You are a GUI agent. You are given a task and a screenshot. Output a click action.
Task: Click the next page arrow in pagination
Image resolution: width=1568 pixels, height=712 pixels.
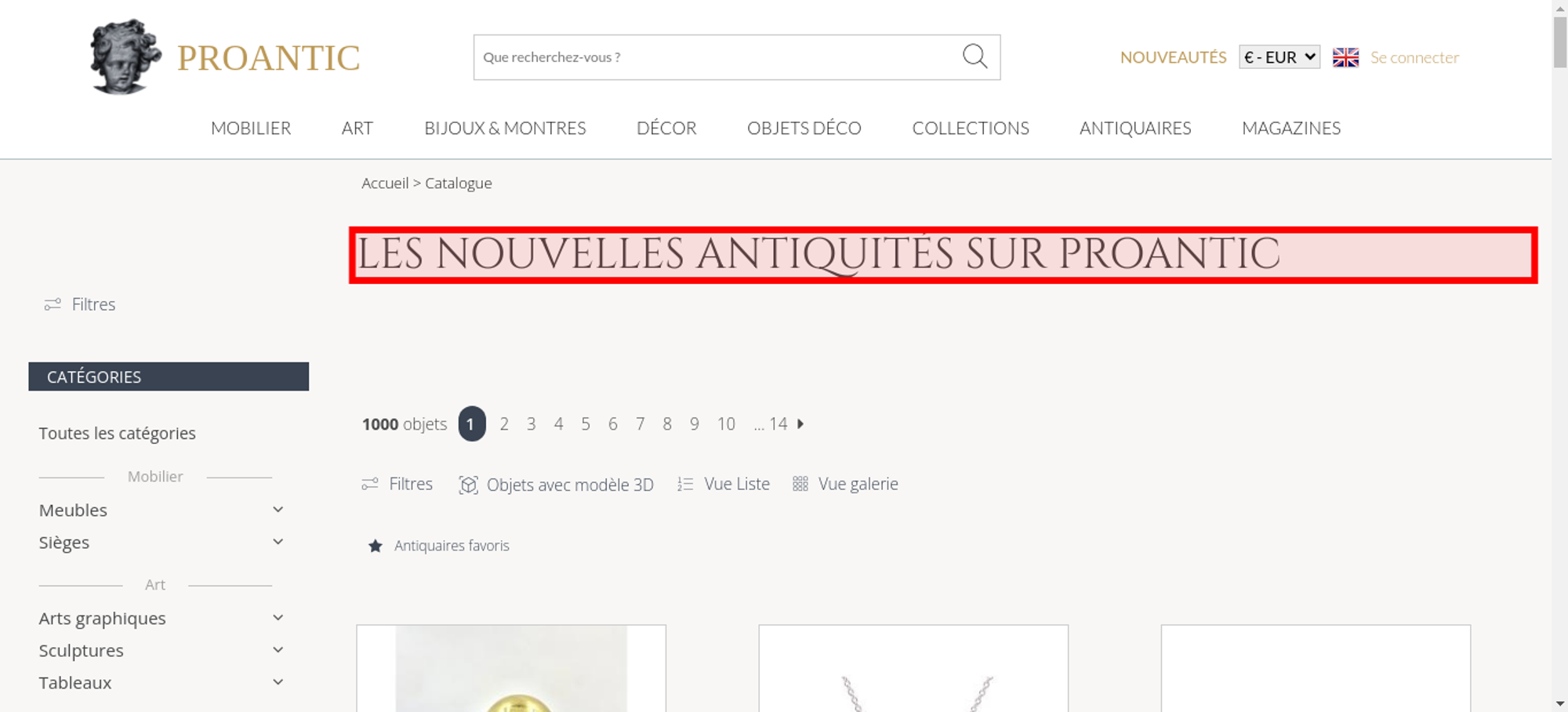click(800, 423)
